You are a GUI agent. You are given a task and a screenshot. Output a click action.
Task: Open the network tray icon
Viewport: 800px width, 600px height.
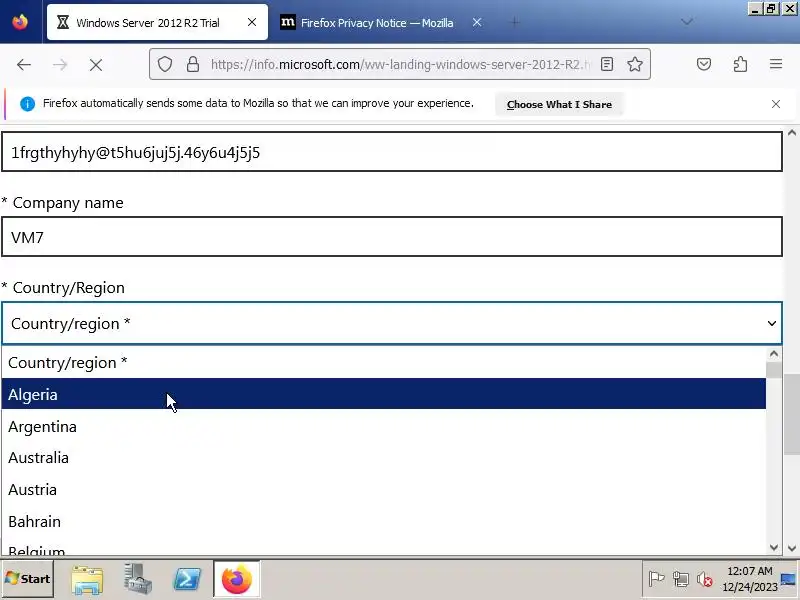click(681, 579)
